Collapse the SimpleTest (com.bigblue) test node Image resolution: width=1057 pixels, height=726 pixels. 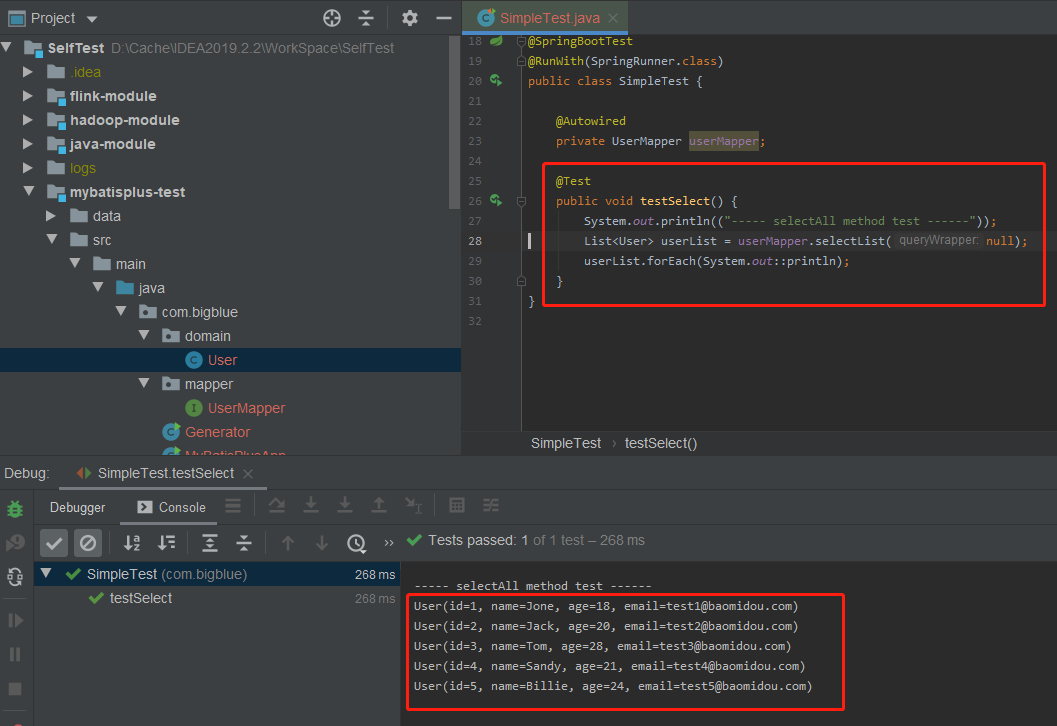click(46, 574)
